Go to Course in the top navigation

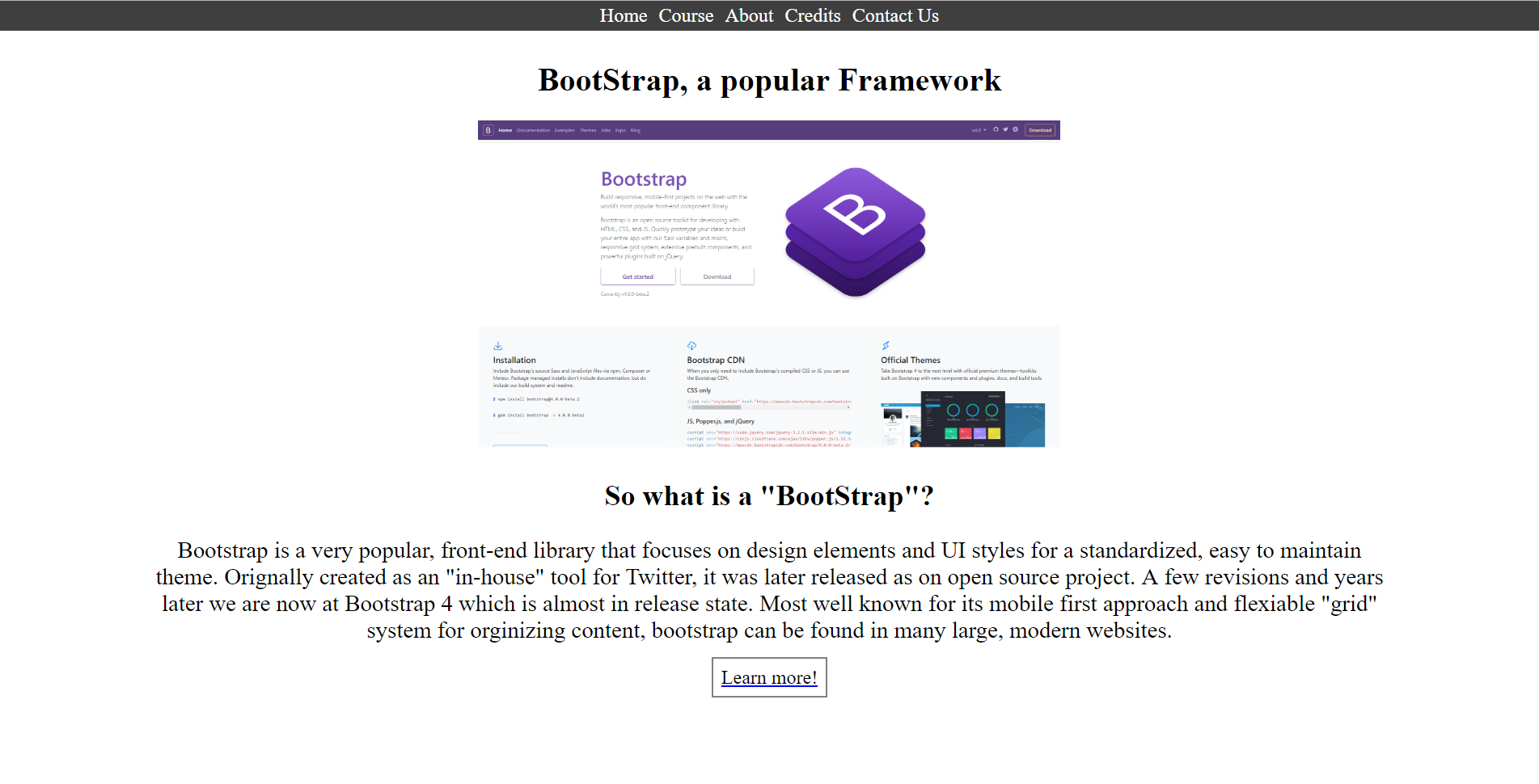(x=686, y=16)
